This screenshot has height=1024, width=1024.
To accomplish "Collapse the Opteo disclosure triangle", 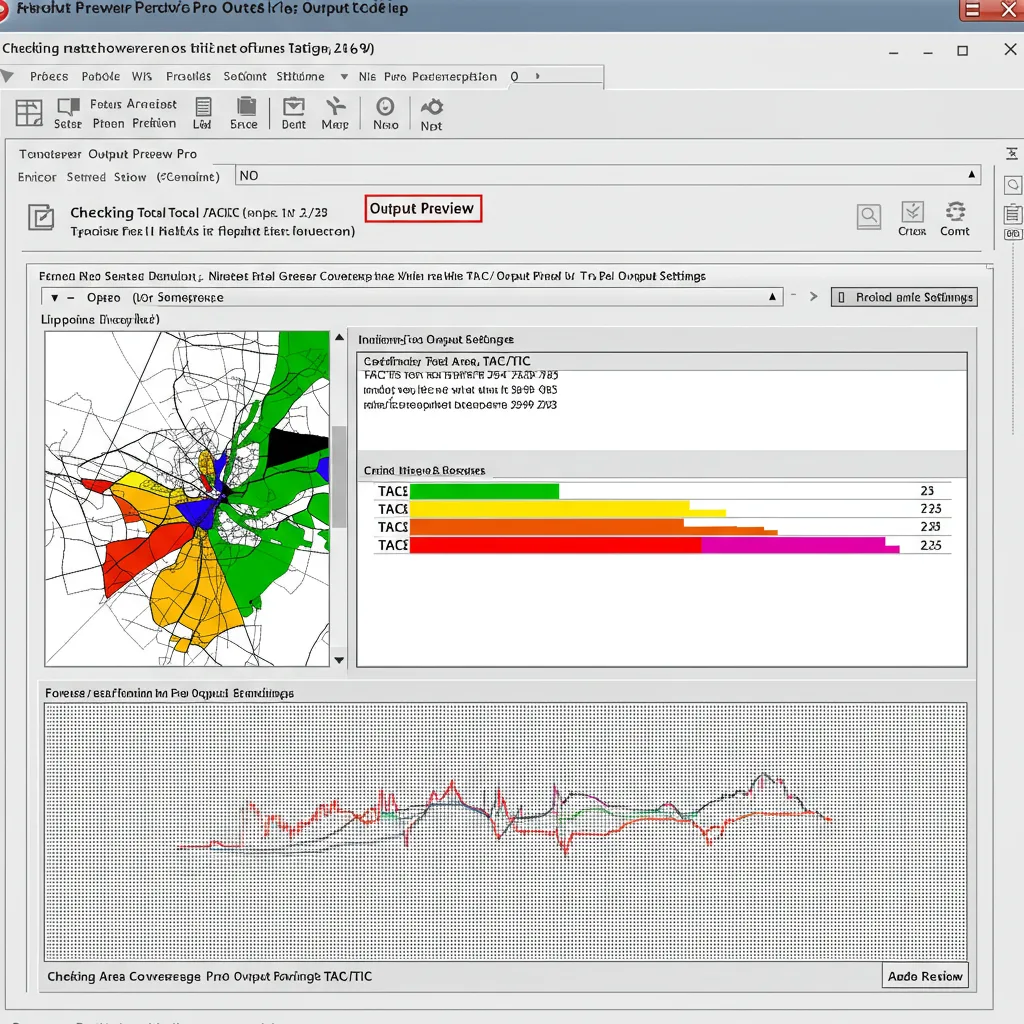I will pyautogui.click(x=55, y=298).
